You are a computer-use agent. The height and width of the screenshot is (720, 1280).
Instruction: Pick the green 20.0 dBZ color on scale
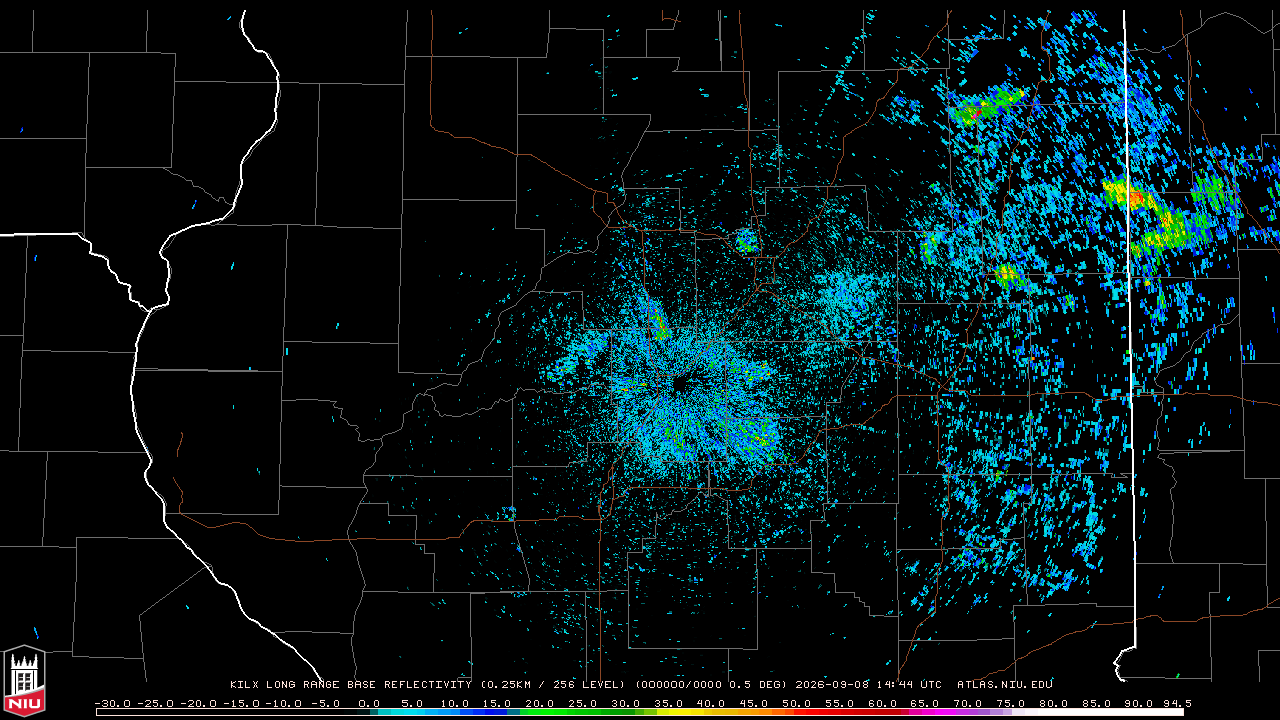click(x=539, y=712)
